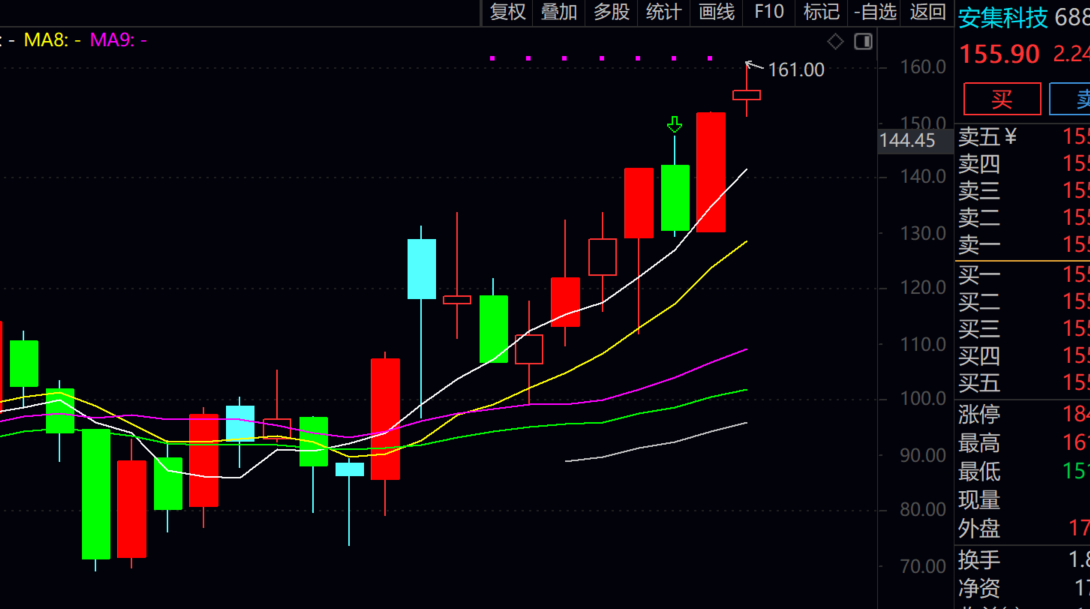The image size is (1090, 609).
Task: Open the 统计 statistics tool
Action: (663, 12)
